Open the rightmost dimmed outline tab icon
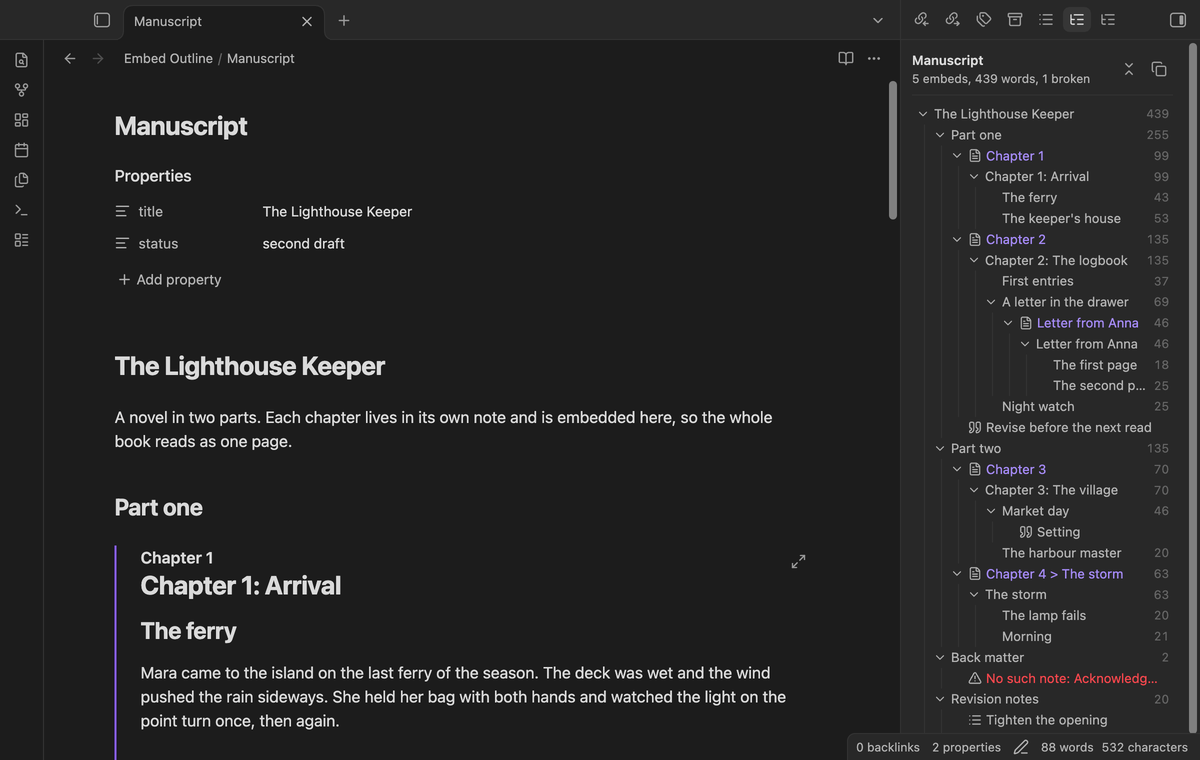The image size is (1200, 760). [1108, 20]
